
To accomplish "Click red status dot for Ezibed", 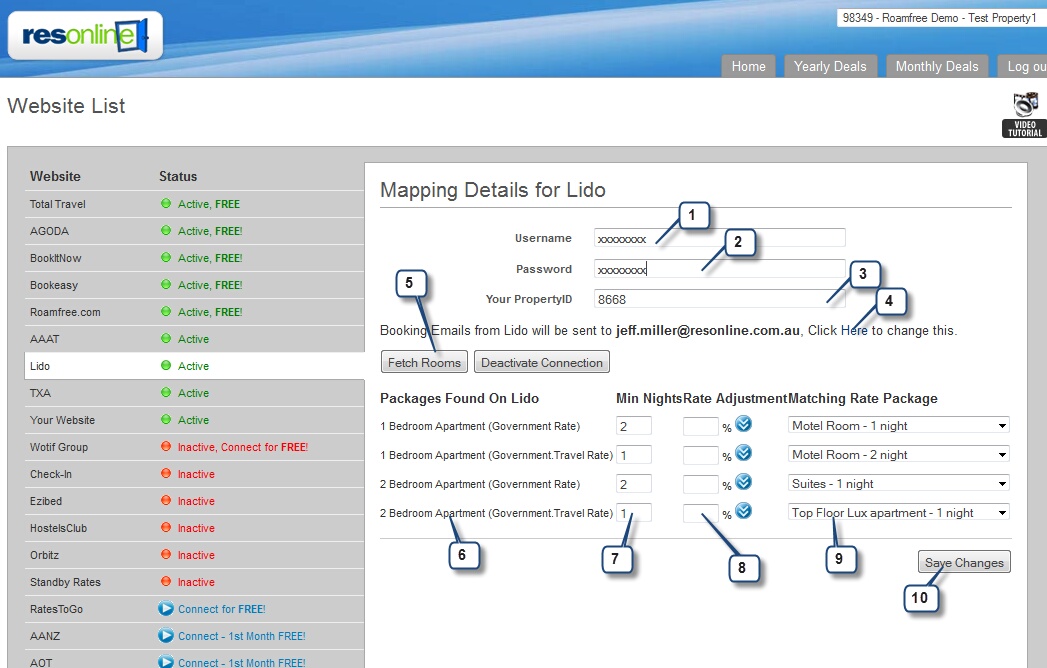I will 166,500.
